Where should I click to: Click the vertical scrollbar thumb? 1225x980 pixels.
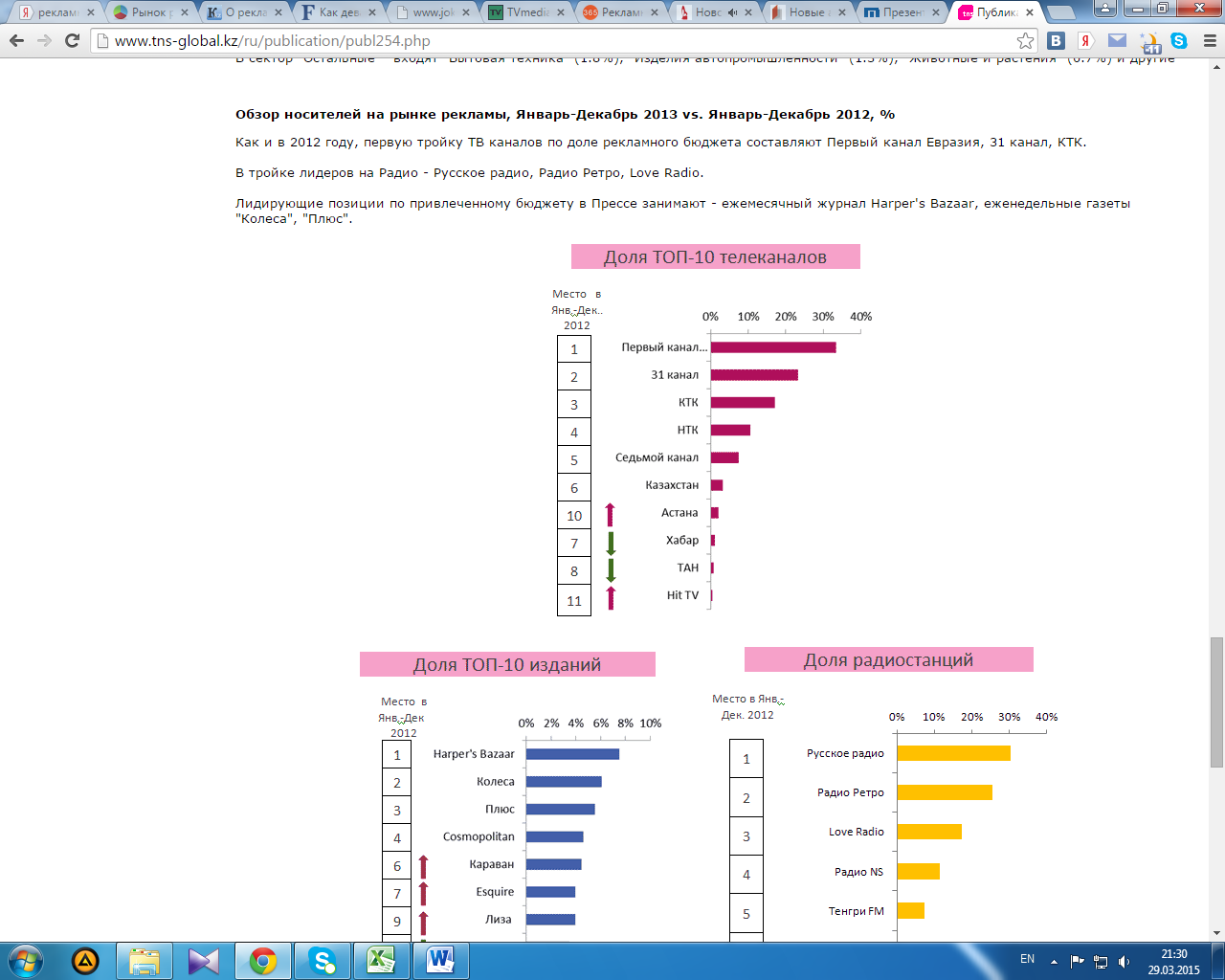(x=1216, y=702)
